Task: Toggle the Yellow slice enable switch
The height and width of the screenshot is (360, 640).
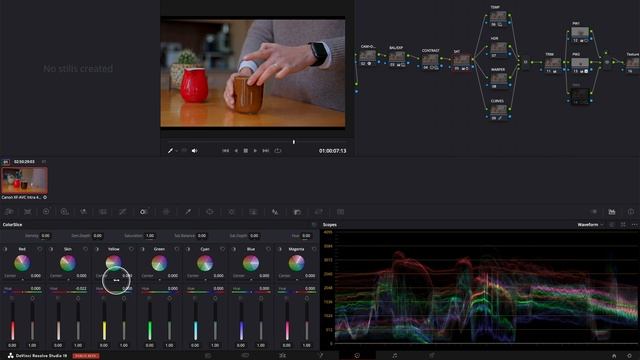Action: 97,249
